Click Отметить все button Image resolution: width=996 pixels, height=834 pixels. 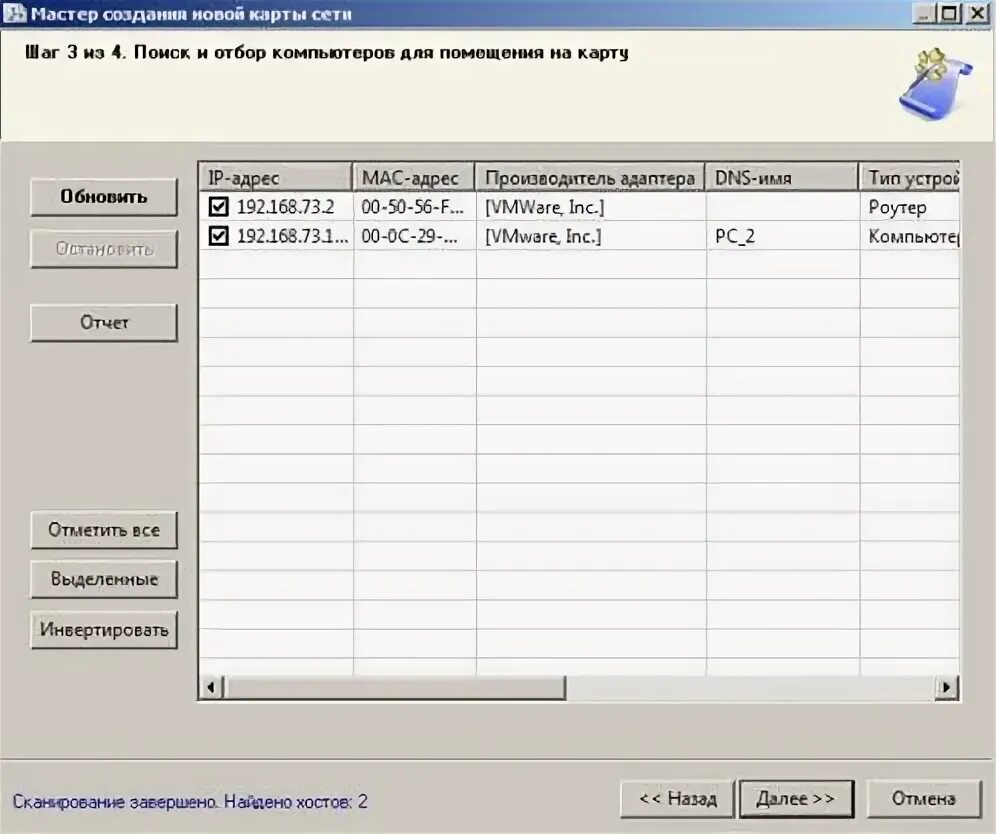(x=104, y=530)
